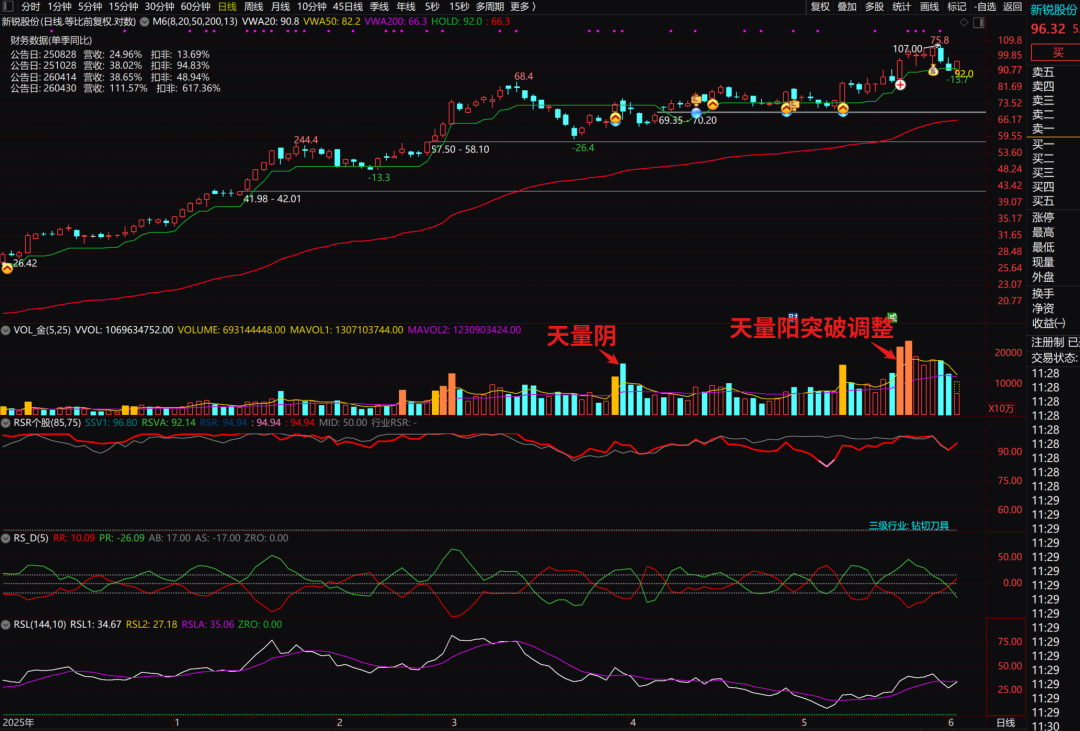
Task: Switch to the 周线 weekly tab
Action: 253,6
